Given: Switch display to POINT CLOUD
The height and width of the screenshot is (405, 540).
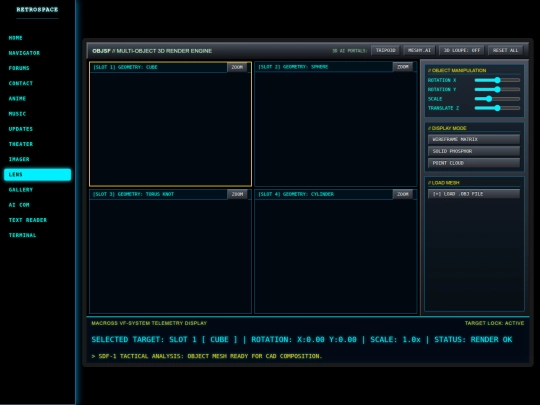Looking at the screenshot, I should pyautogui.click(x=474, y=163).
